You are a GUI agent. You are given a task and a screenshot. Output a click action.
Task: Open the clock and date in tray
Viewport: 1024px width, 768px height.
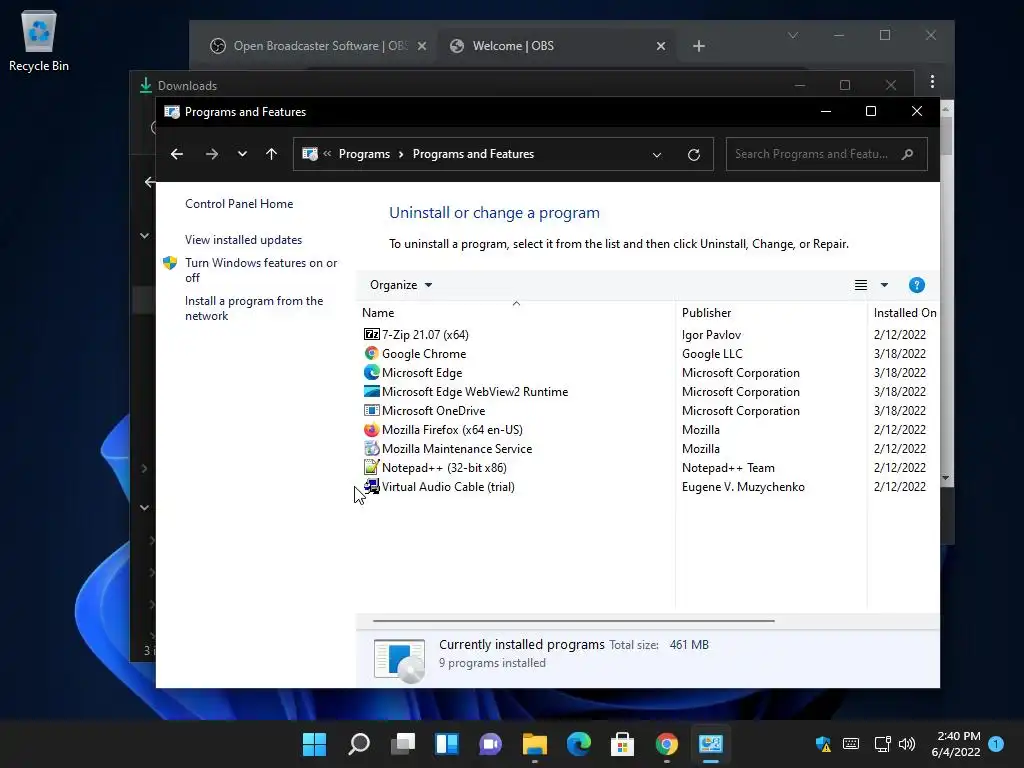click(956, 744)
